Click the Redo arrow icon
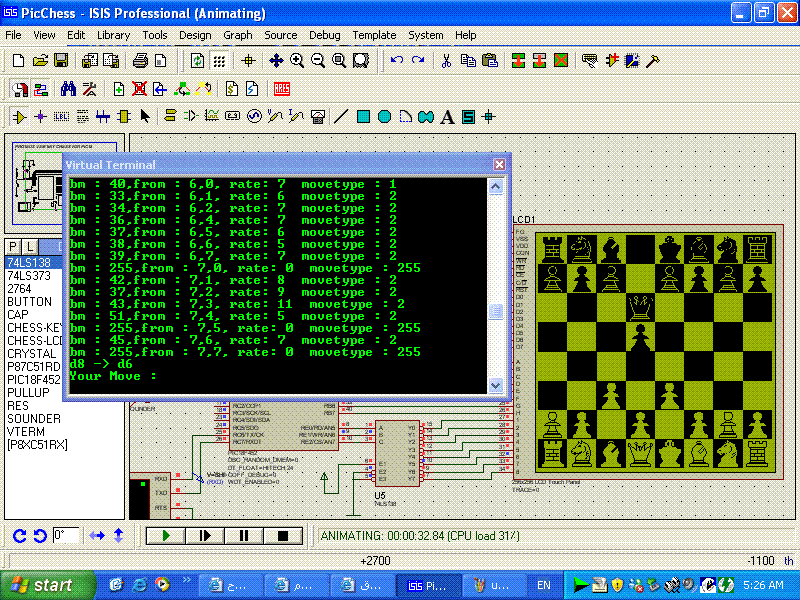 [418, 60]
